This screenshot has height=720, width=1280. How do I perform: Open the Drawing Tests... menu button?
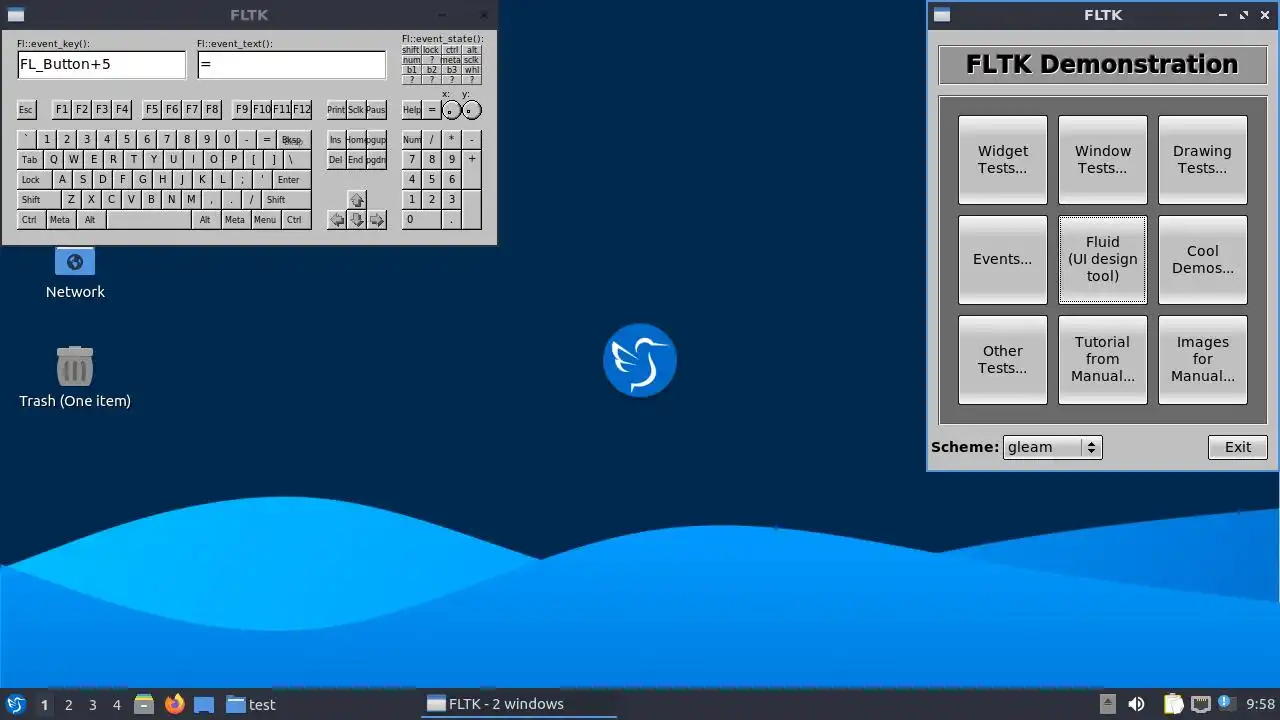1203,160
